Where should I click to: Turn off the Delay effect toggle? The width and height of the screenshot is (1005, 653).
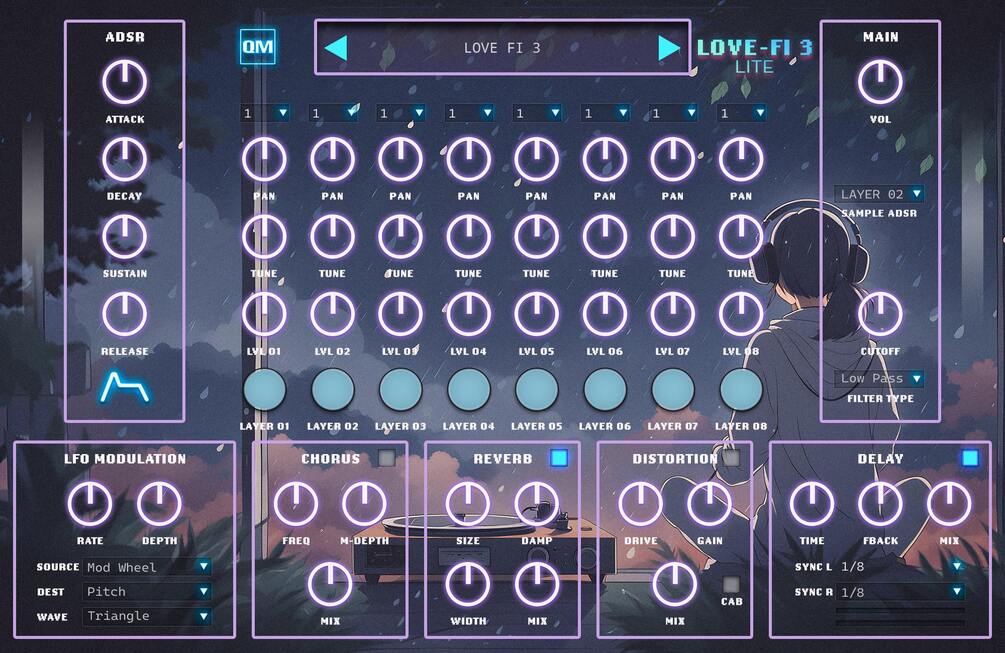(970, 458)
